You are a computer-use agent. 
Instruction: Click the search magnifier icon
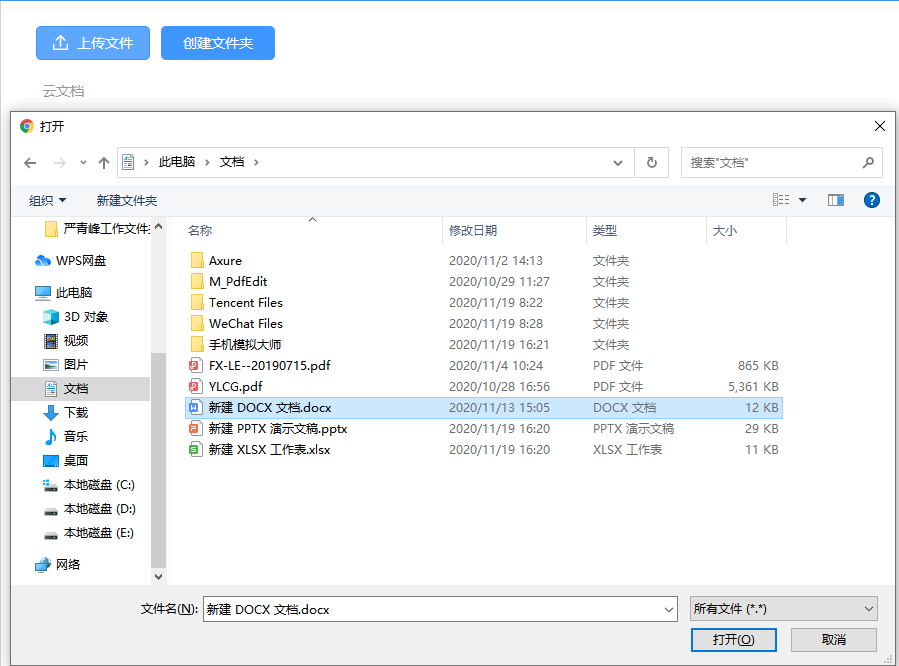point(869,161)
